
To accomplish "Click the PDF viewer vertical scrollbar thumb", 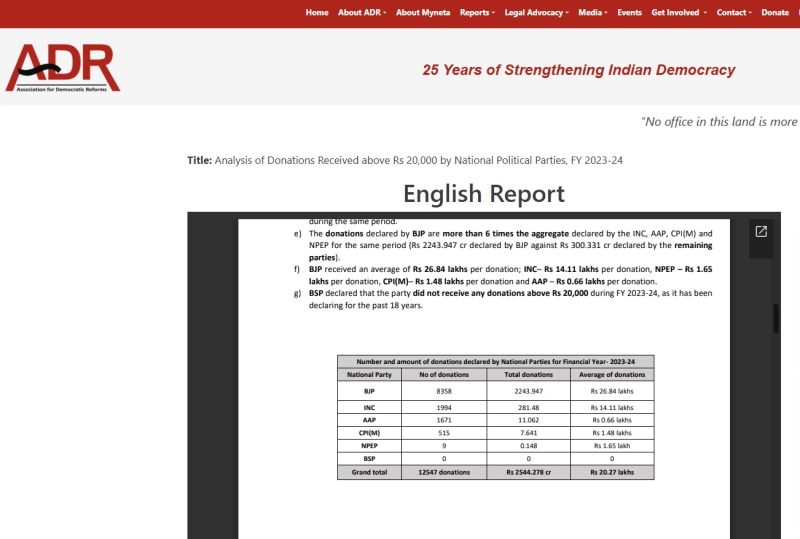I will pos(776,318).
